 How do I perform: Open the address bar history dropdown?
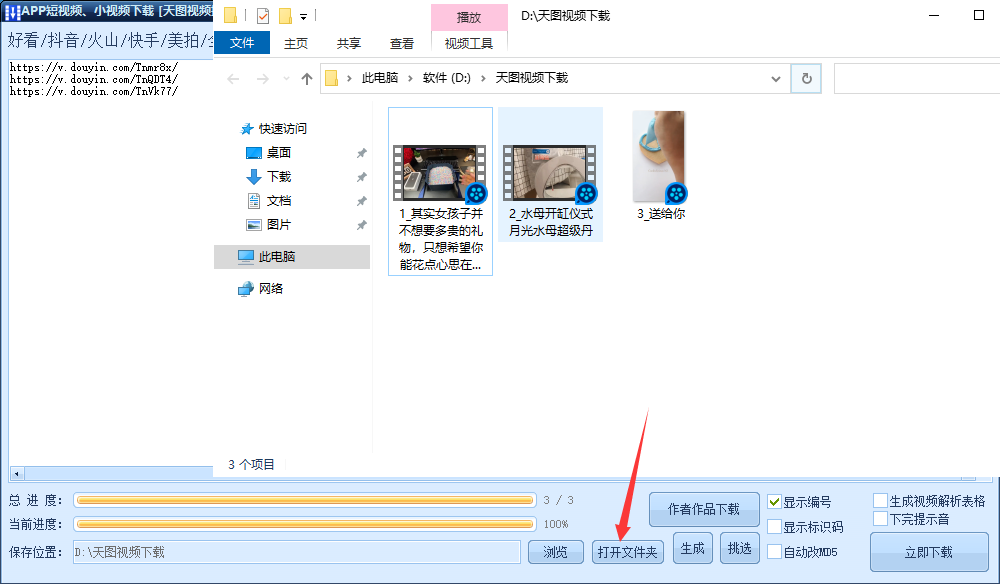pos(776,79)
